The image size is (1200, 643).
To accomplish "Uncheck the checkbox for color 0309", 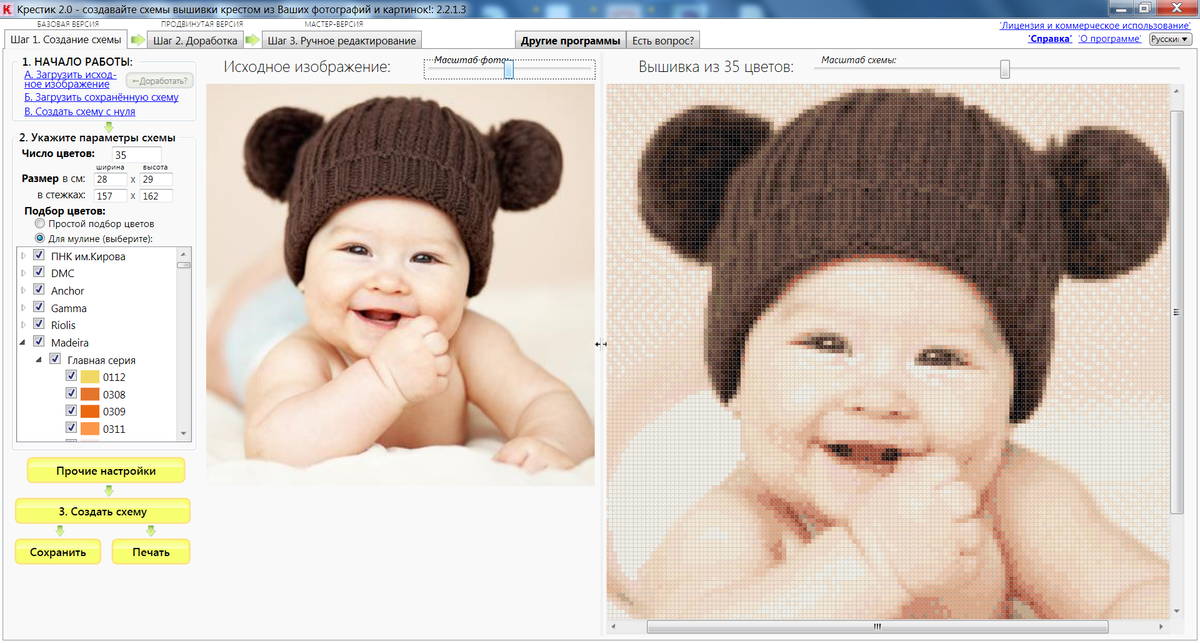I will (x=71, y=411).
